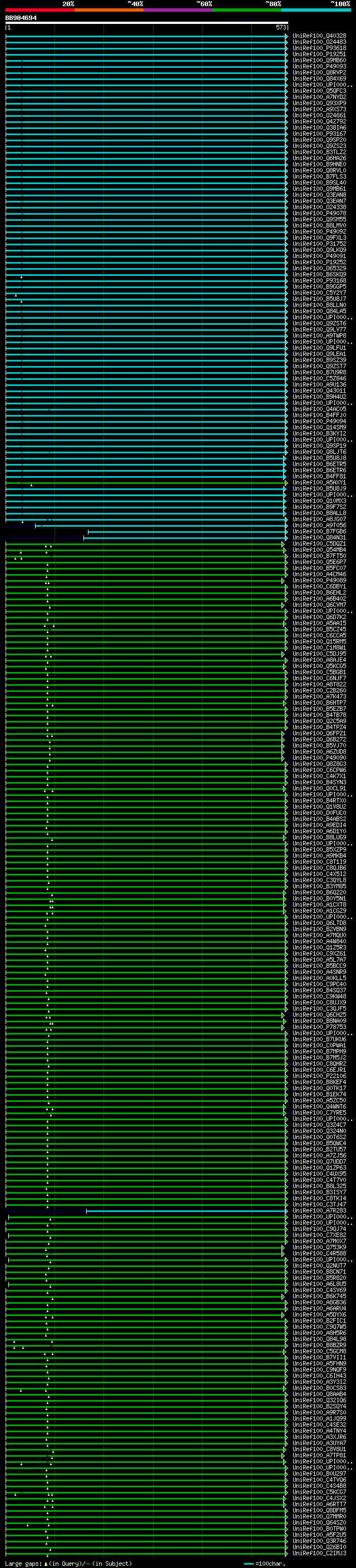Click the 573 end position label
Image resolution: width=356 pixels, height=1568 pixels.
pyautogui.click(x=280, y=27)
